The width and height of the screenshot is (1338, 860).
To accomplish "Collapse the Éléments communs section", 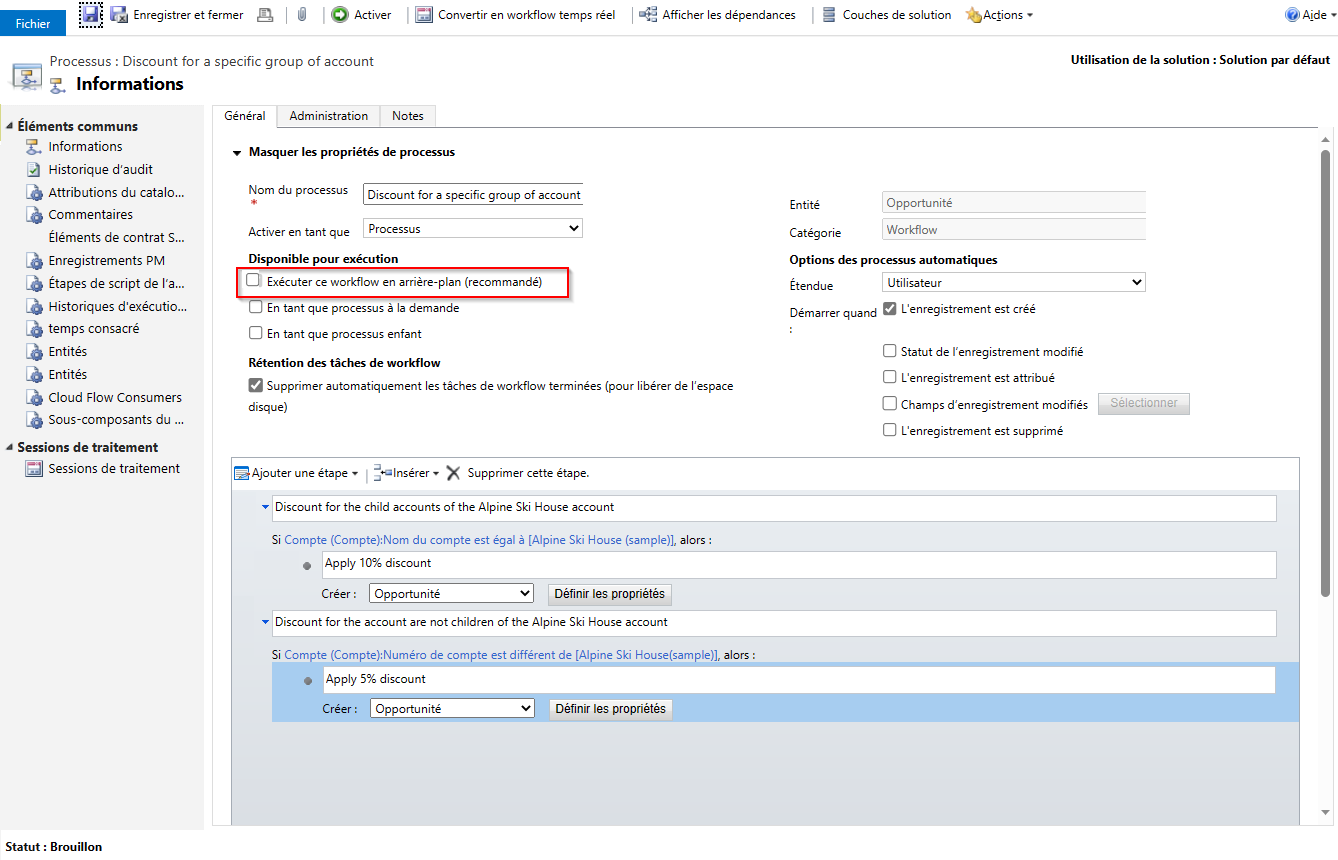I will pos(8,125).
